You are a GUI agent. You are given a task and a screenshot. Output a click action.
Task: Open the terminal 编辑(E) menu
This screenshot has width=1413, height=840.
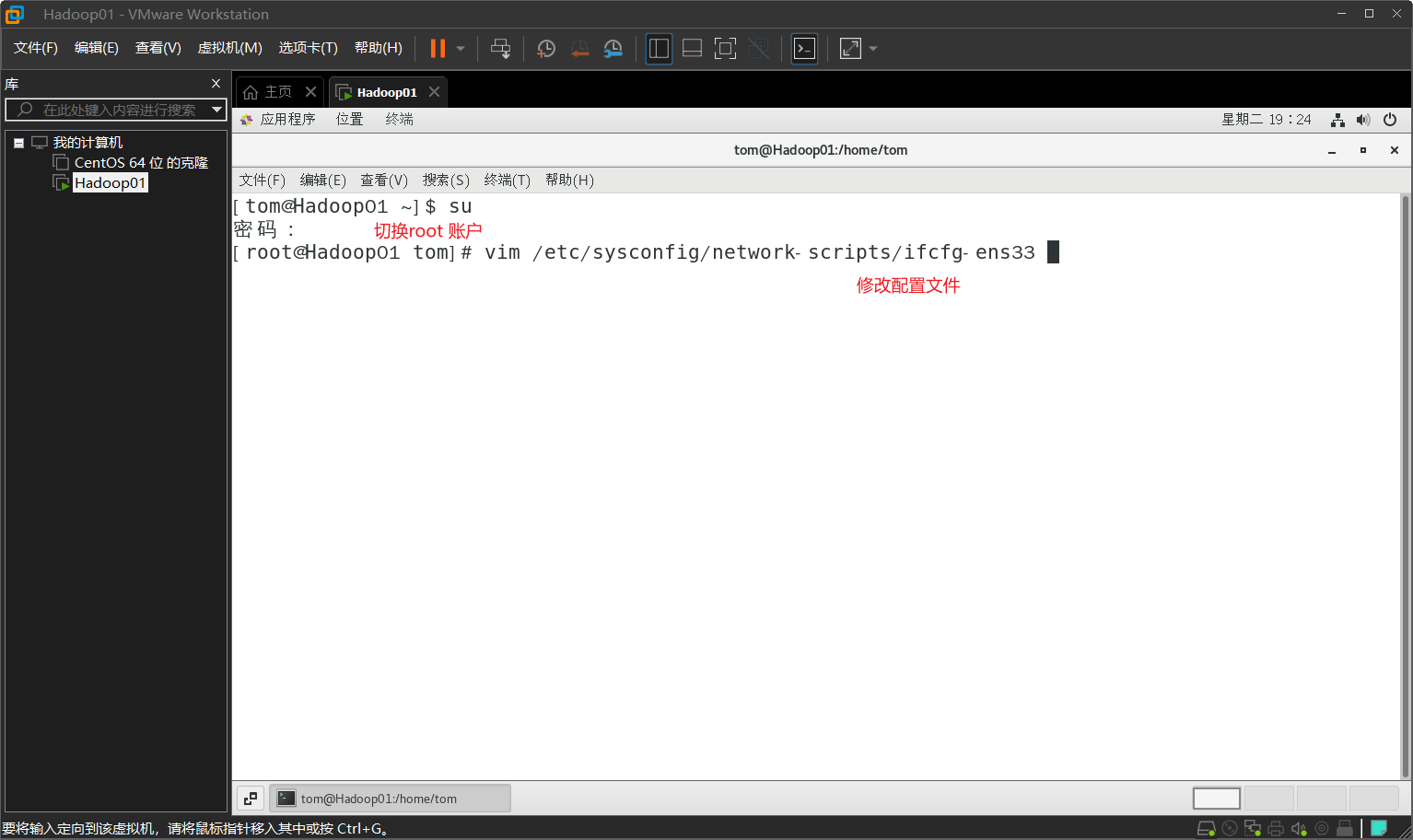click(323, 181)
